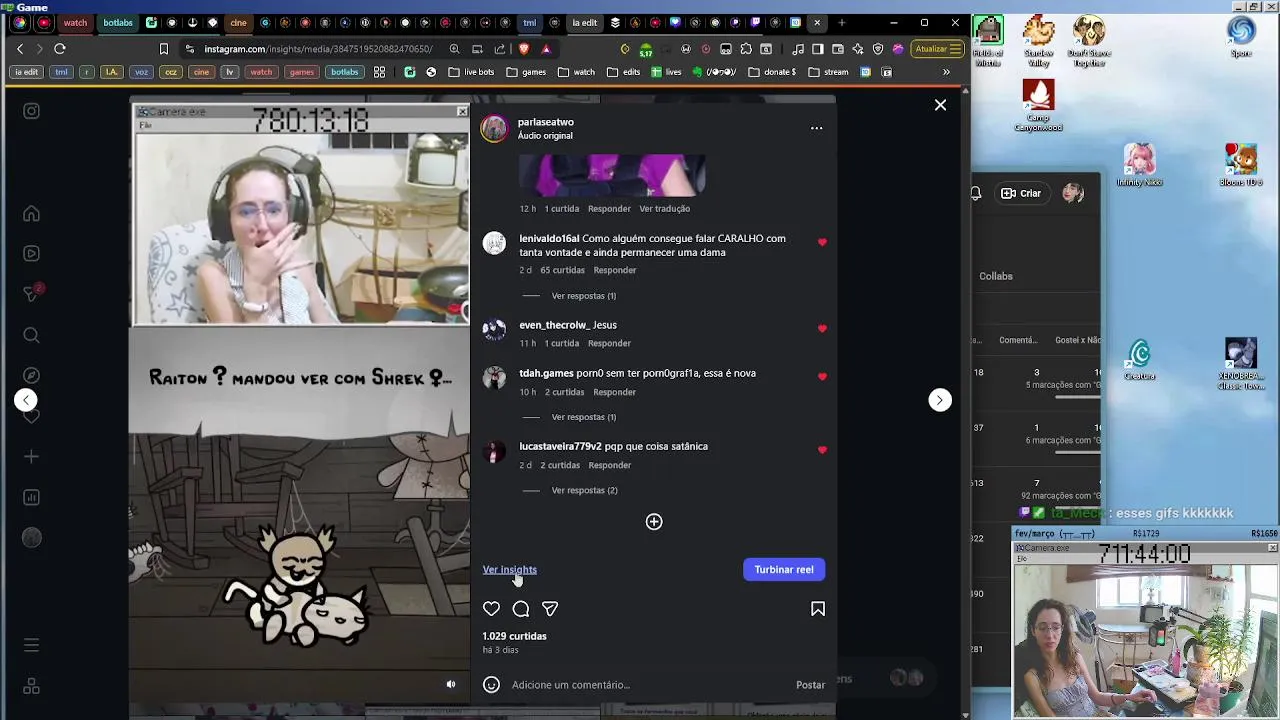This screenshot has width=1280, height=720.
Task: Open the Reels icon in Instagram sidebar
Action: [x=31, y=253]
